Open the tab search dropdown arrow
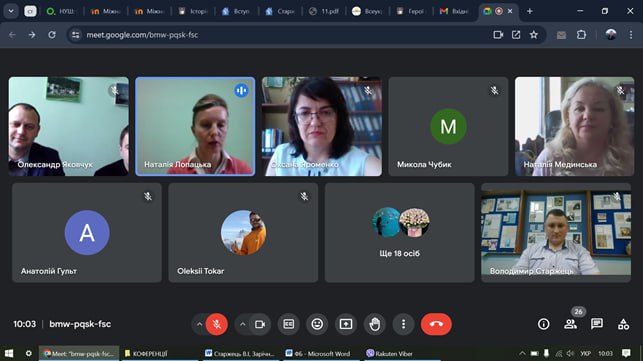643x361 pixels. [x=11, y=11]
